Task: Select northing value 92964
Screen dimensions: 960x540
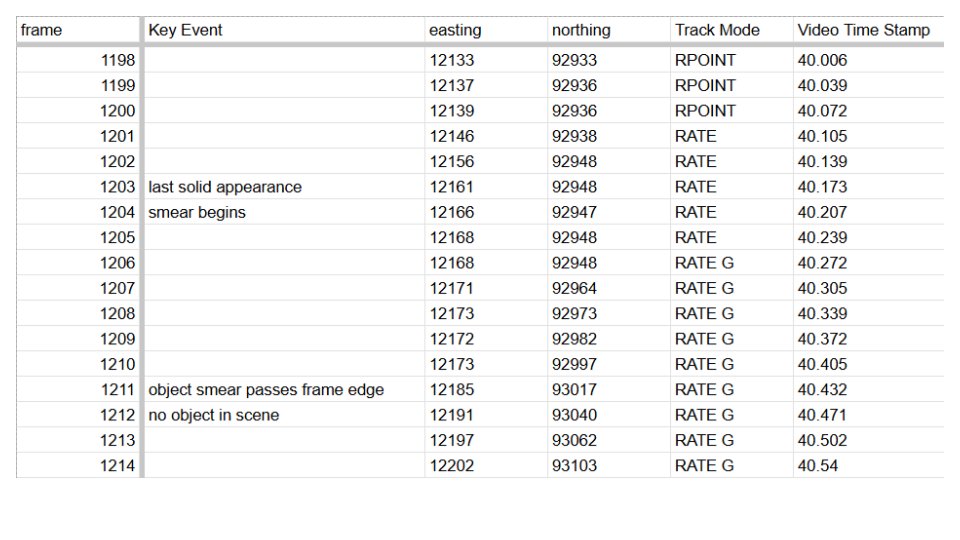Action: [609, 288]
